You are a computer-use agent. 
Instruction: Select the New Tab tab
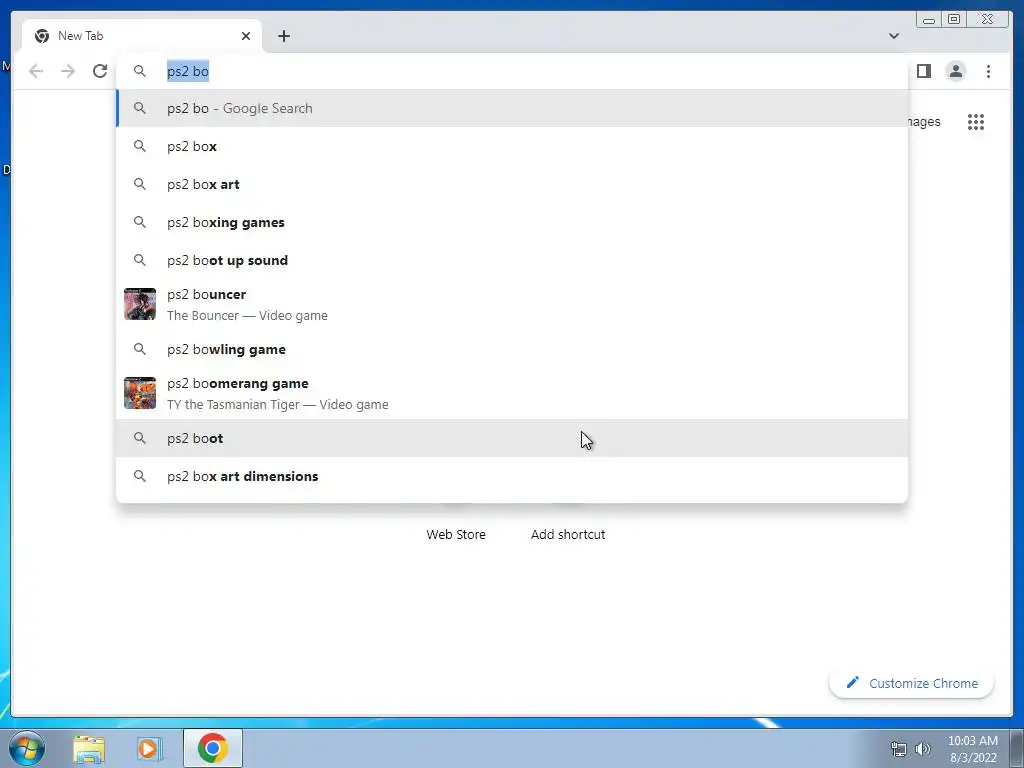[x=142, y=36]
